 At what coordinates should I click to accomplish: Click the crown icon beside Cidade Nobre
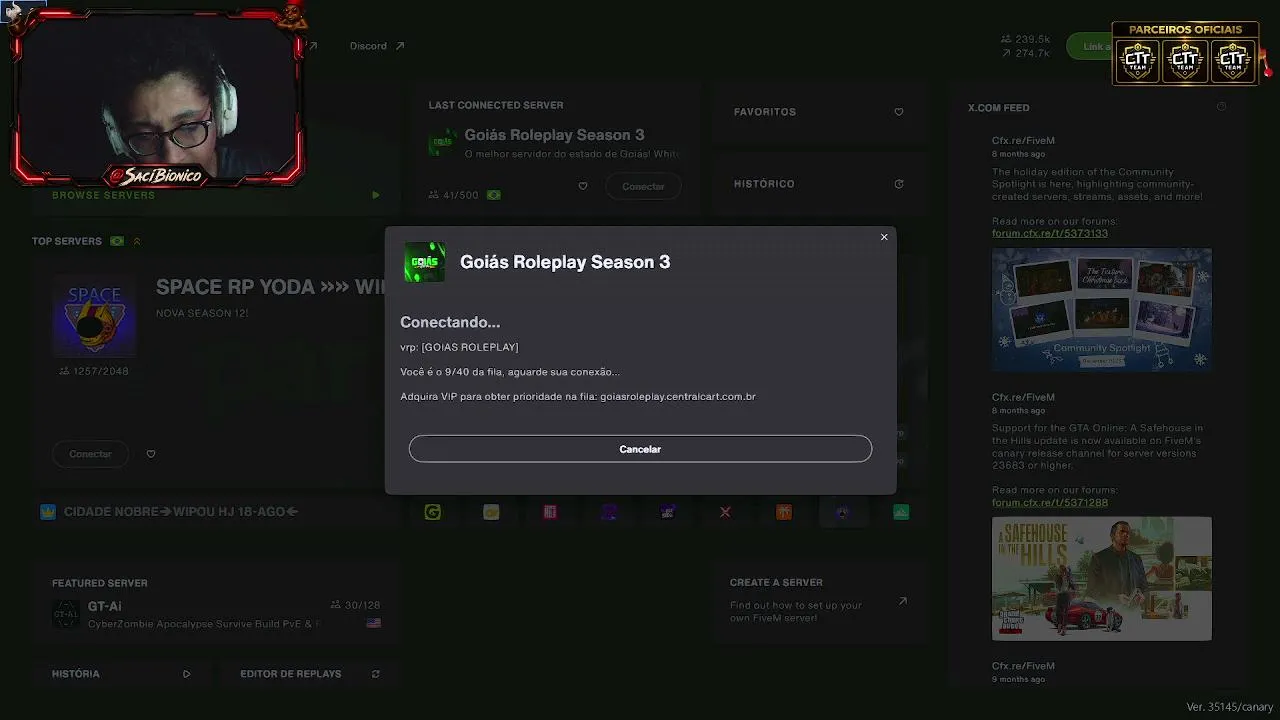(x=48, y=512)
